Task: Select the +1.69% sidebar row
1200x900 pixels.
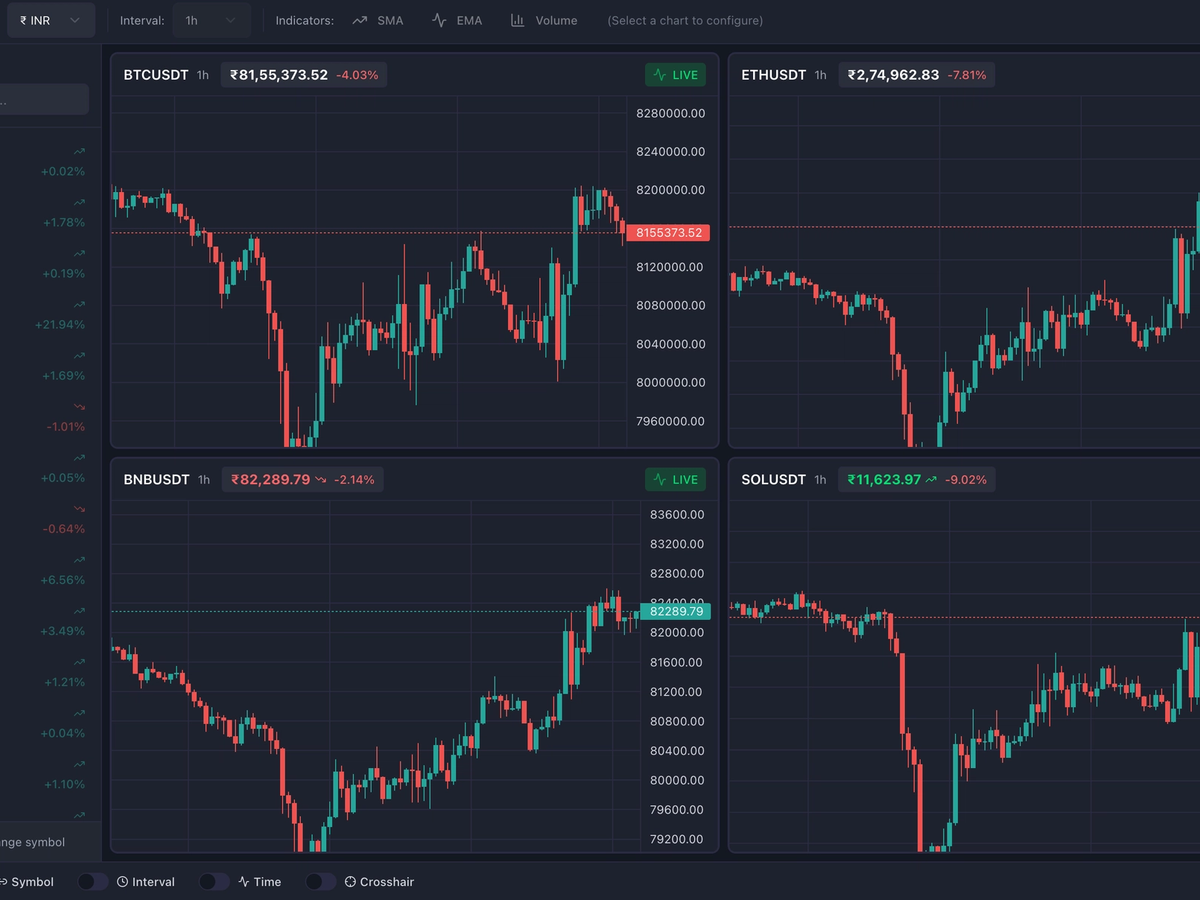Action: pos(50,365)
